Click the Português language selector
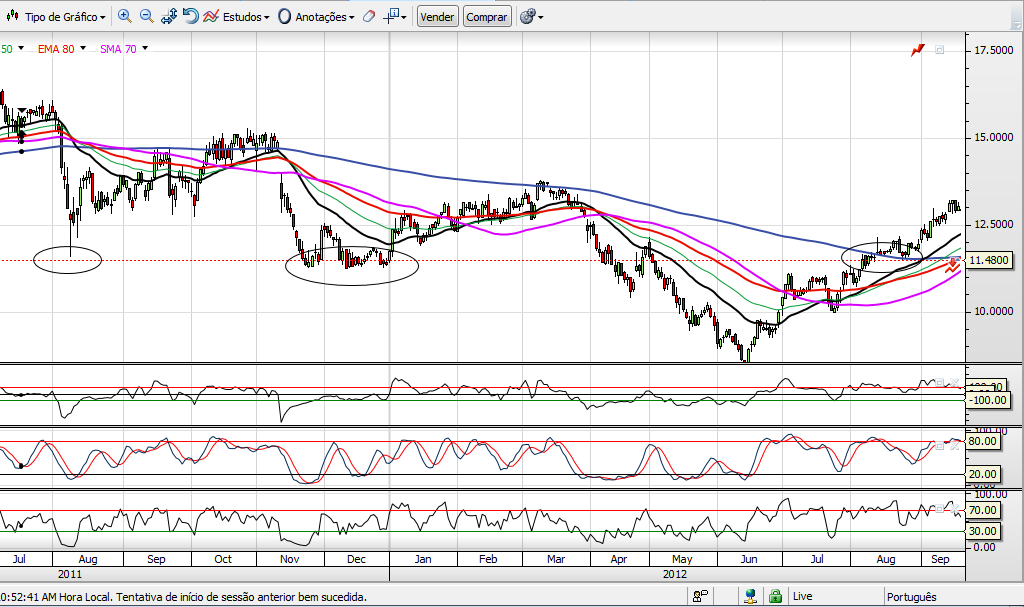This screenshot has height=607, width=1024. tap(912, 596)
